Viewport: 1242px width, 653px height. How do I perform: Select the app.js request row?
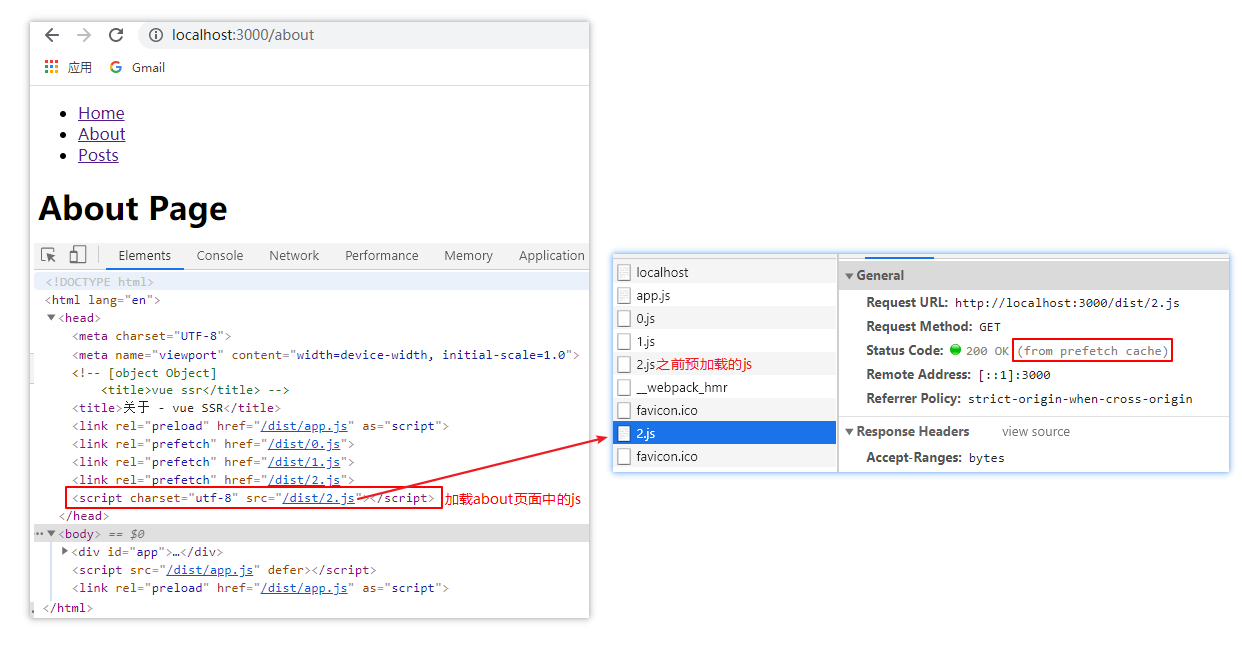click(x=725, y=295)
